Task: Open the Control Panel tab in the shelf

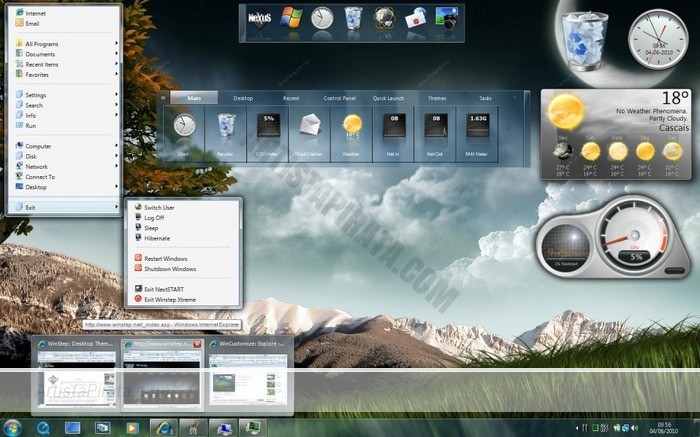Action: tap(340, 98)
